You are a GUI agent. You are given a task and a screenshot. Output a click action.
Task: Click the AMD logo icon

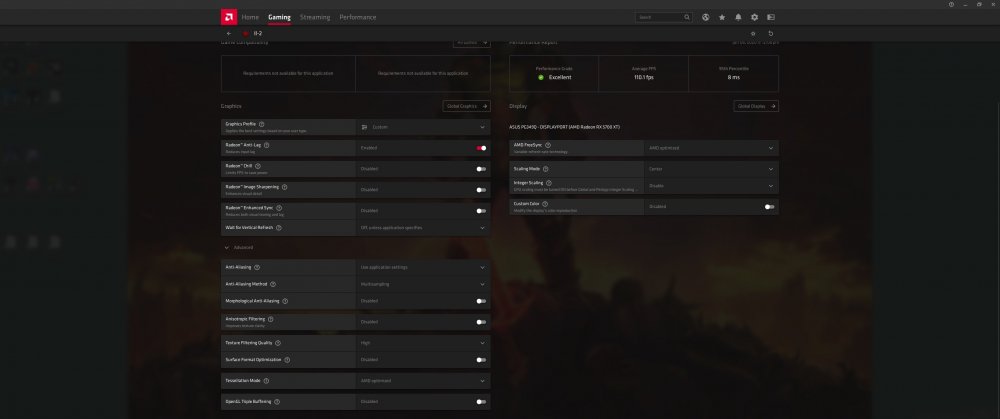point(229,17)
